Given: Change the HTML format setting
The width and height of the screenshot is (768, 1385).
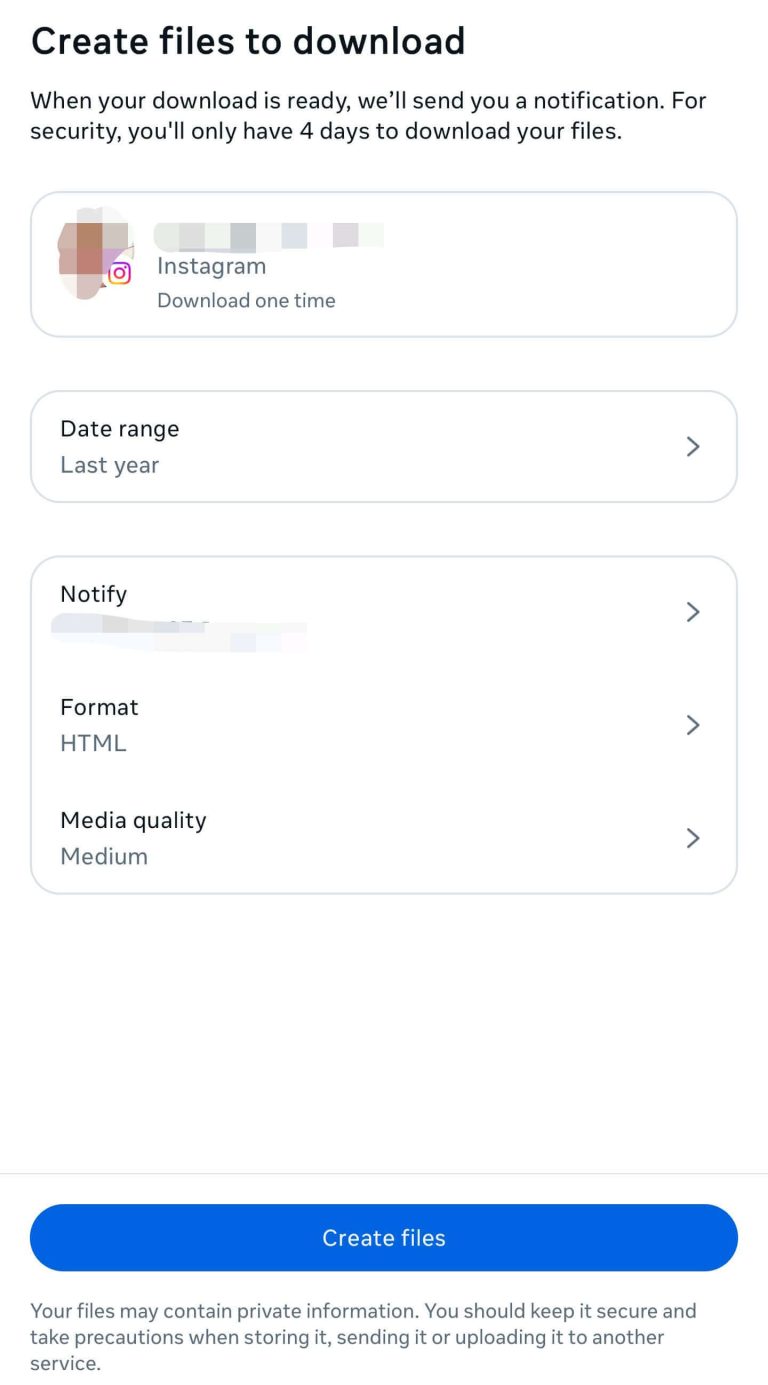Looking at the screenshot, I should click(384, 725).
